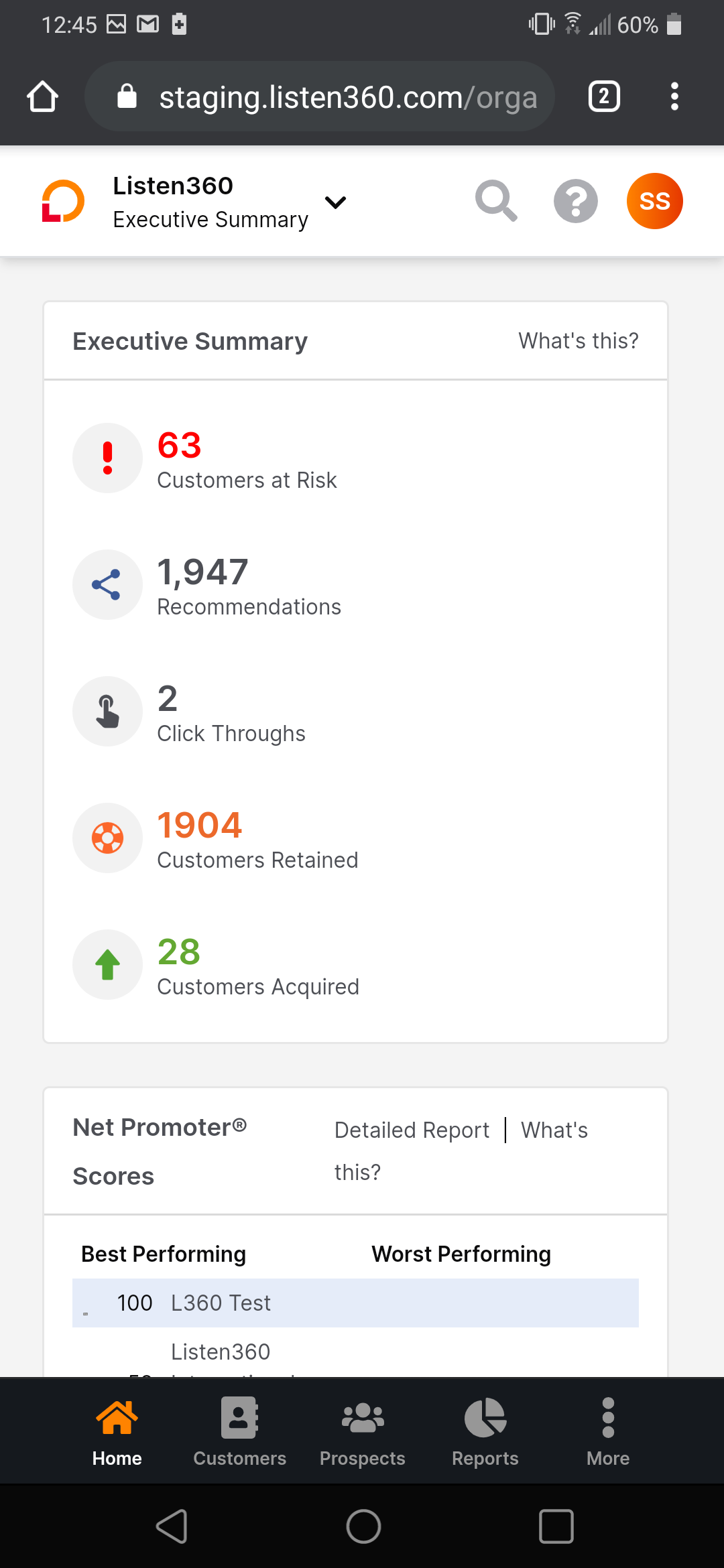This screenshot has width=724, height=1568.
Task: Open the Reports tab
Action: (x=485, y=1431)
